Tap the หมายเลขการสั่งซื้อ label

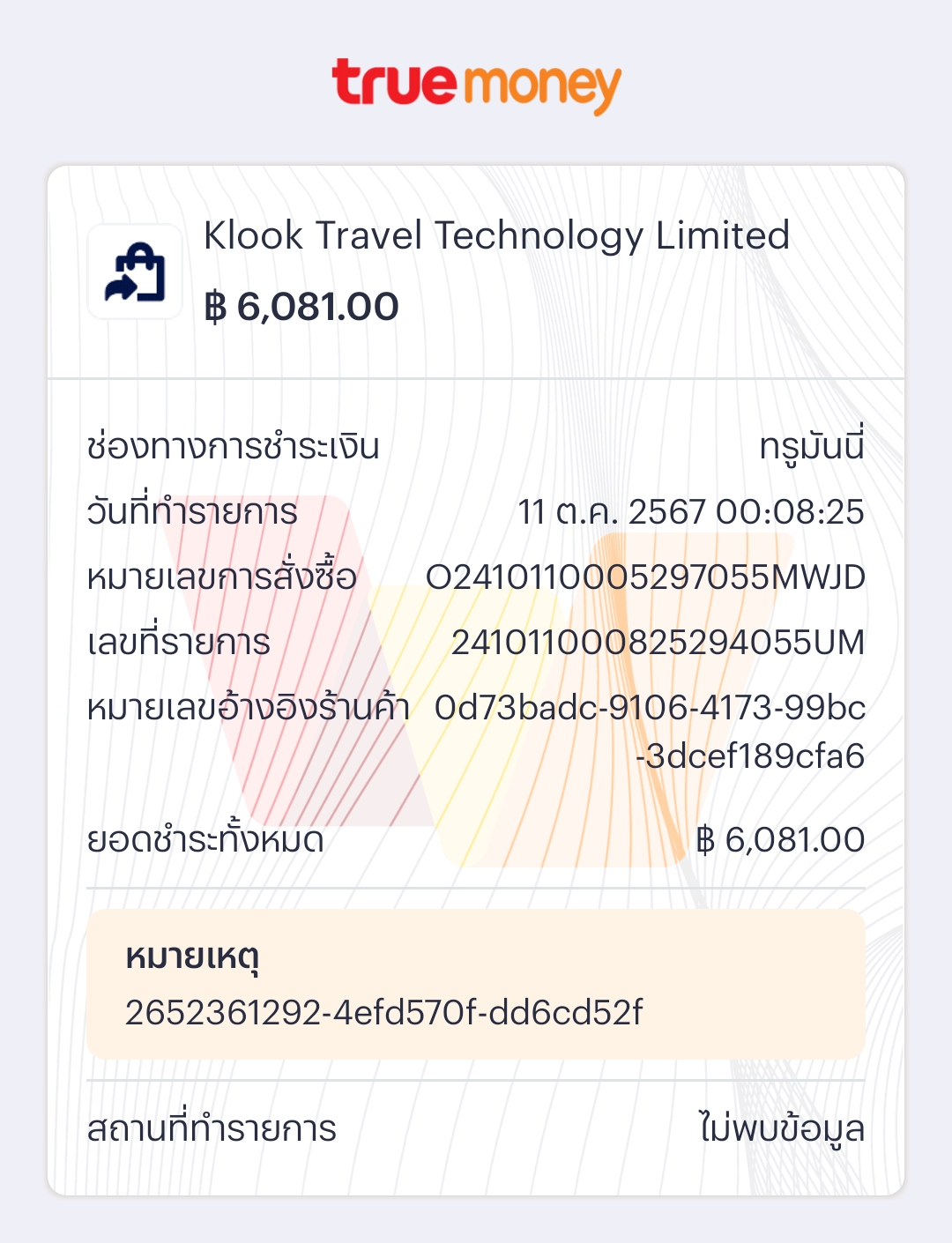[x=221, y=577]
